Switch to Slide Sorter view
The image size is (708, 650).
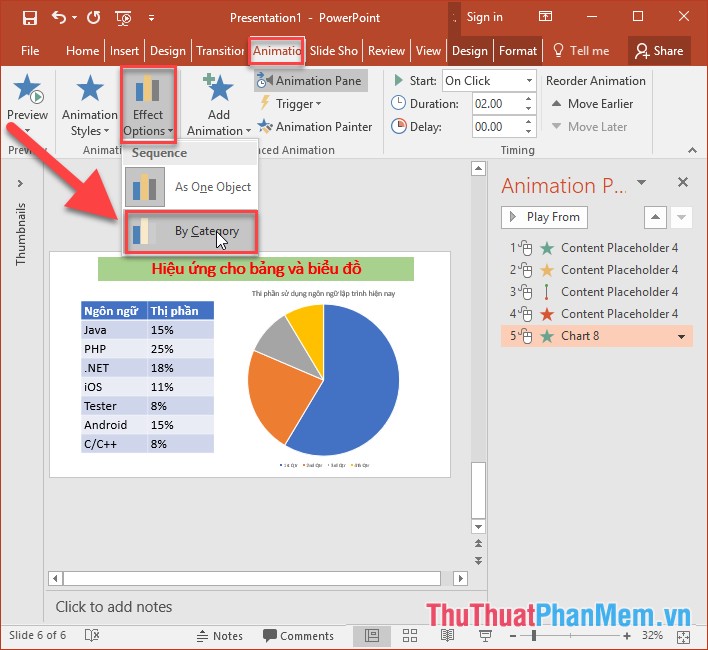[410, 636]
